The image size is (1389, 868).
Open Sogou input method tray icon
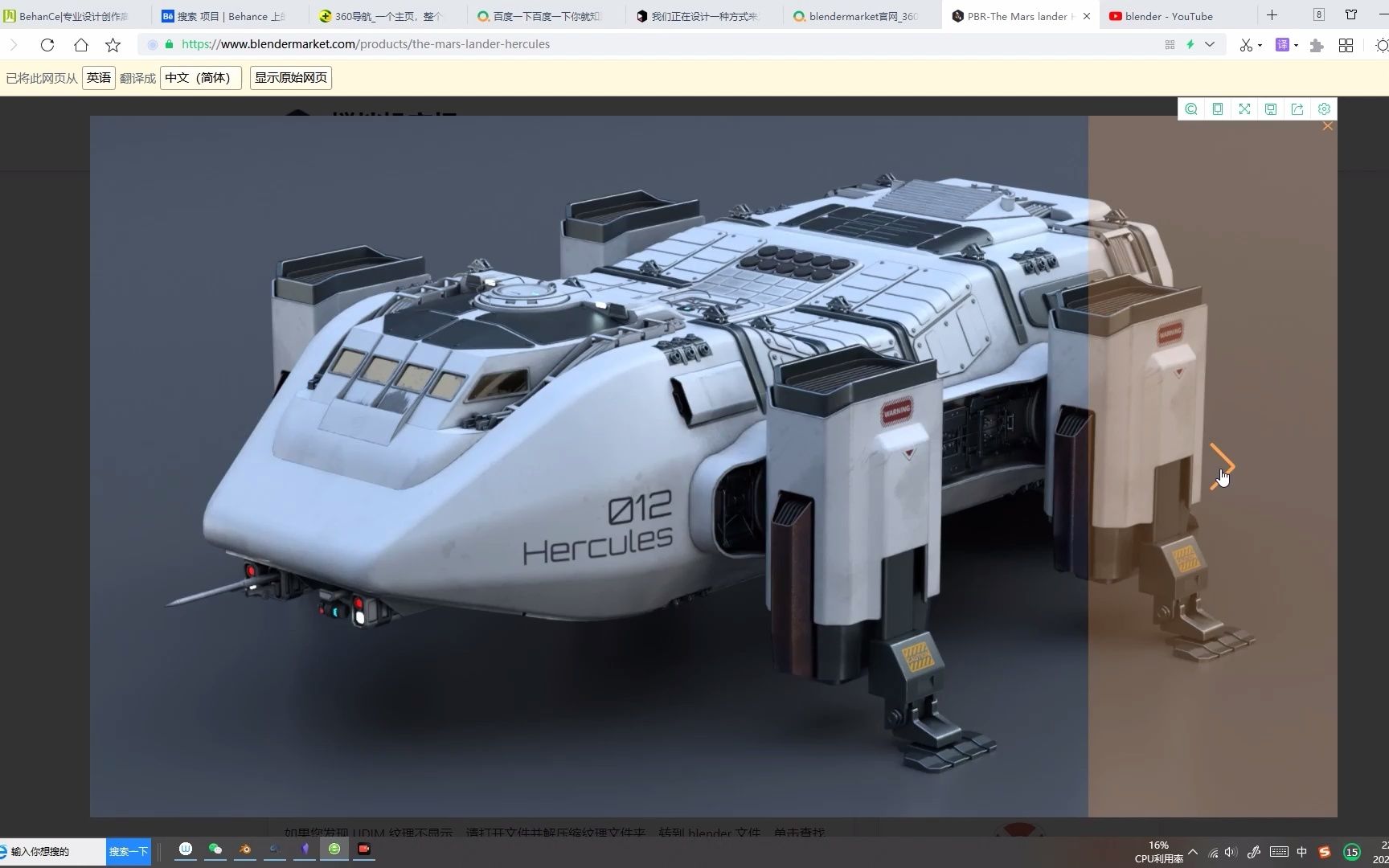(1325, 852)
